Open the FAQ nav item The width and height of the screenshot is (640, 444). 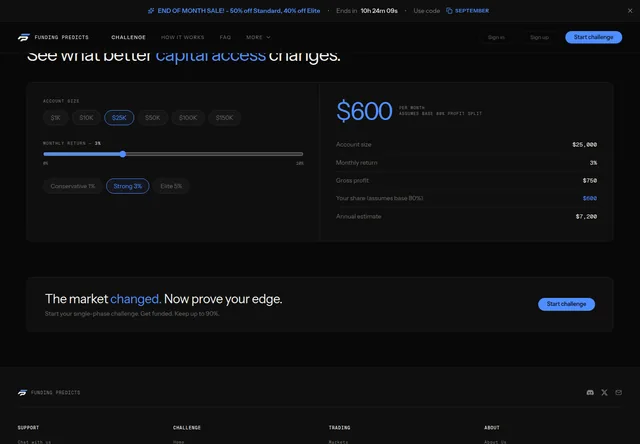[225, 37]
